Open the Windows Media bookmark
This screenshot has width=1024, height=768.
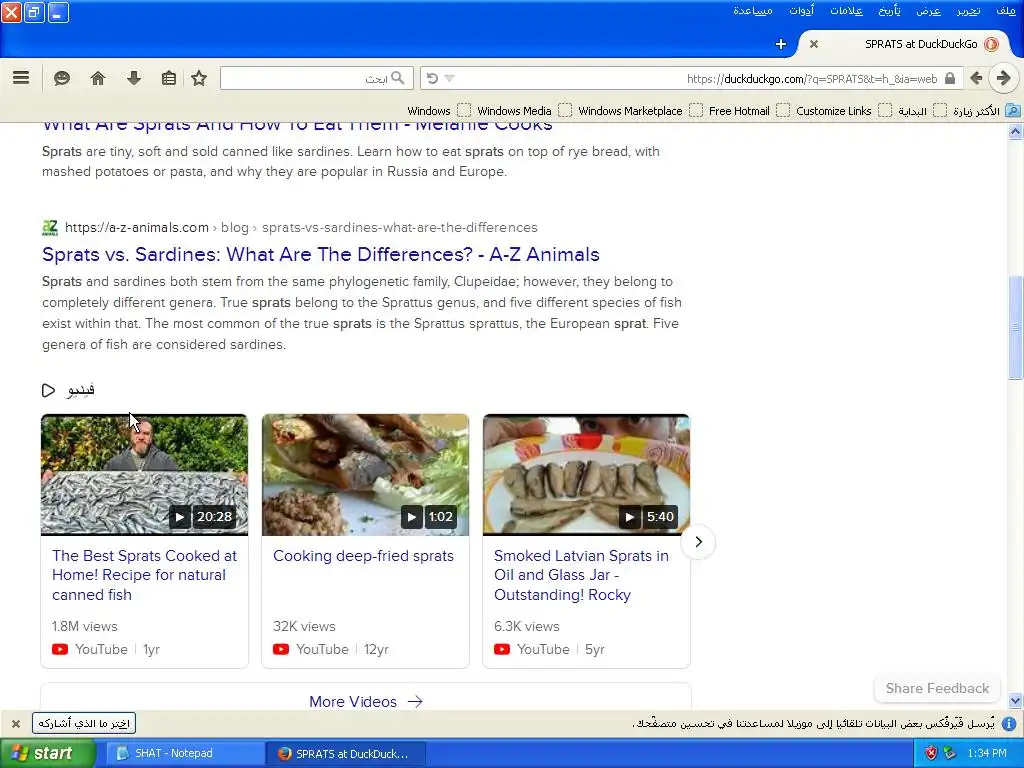pos(524,111)
